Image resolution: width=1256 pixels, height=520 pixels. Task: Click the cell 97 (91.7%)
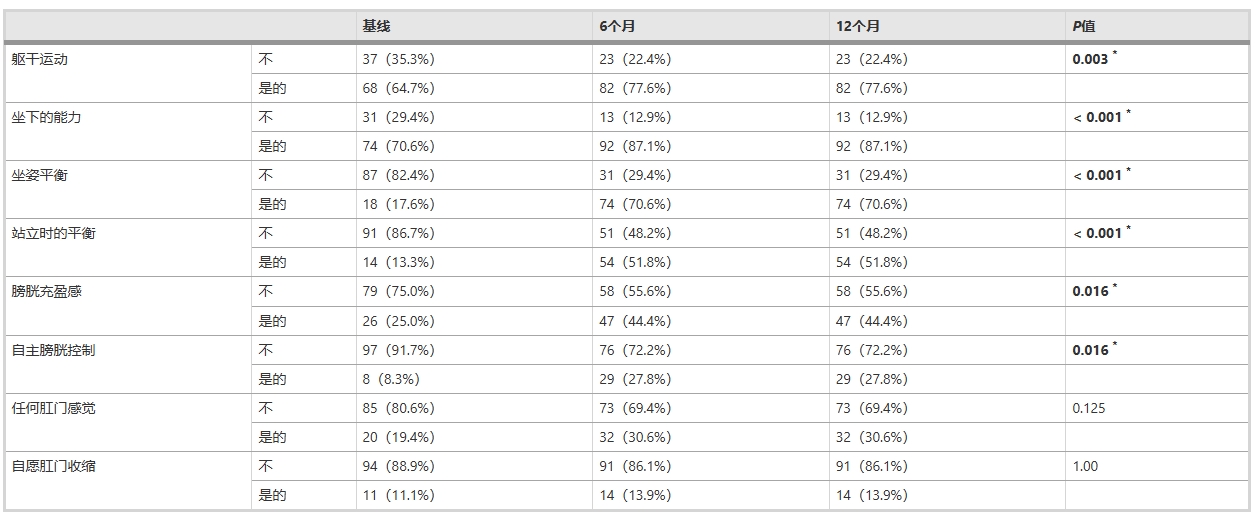(398, 350)
